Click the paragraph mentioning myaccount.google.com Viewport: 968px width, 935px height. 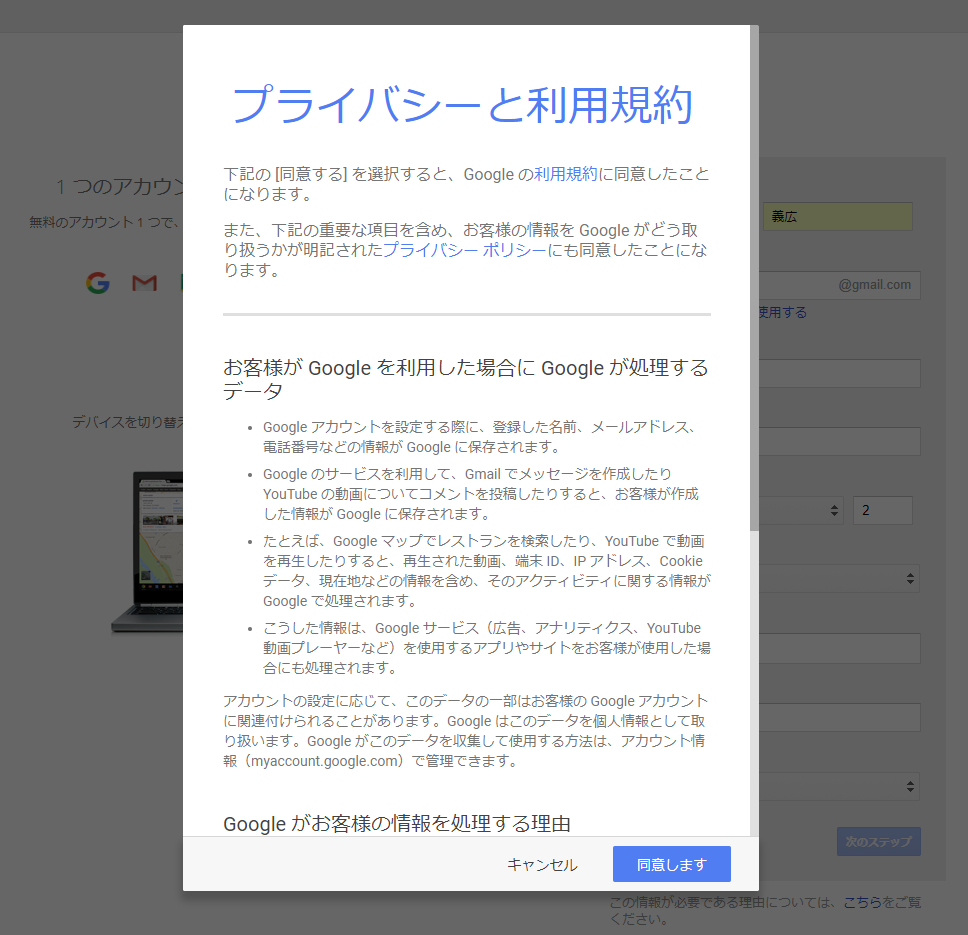(465, 731)
